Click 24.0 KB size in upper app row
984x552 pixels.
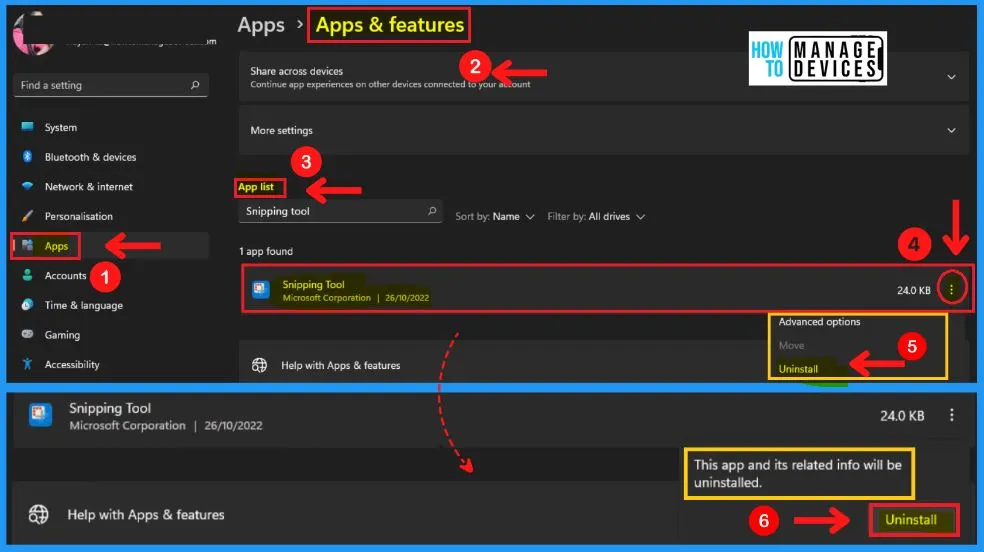point(914,290)
